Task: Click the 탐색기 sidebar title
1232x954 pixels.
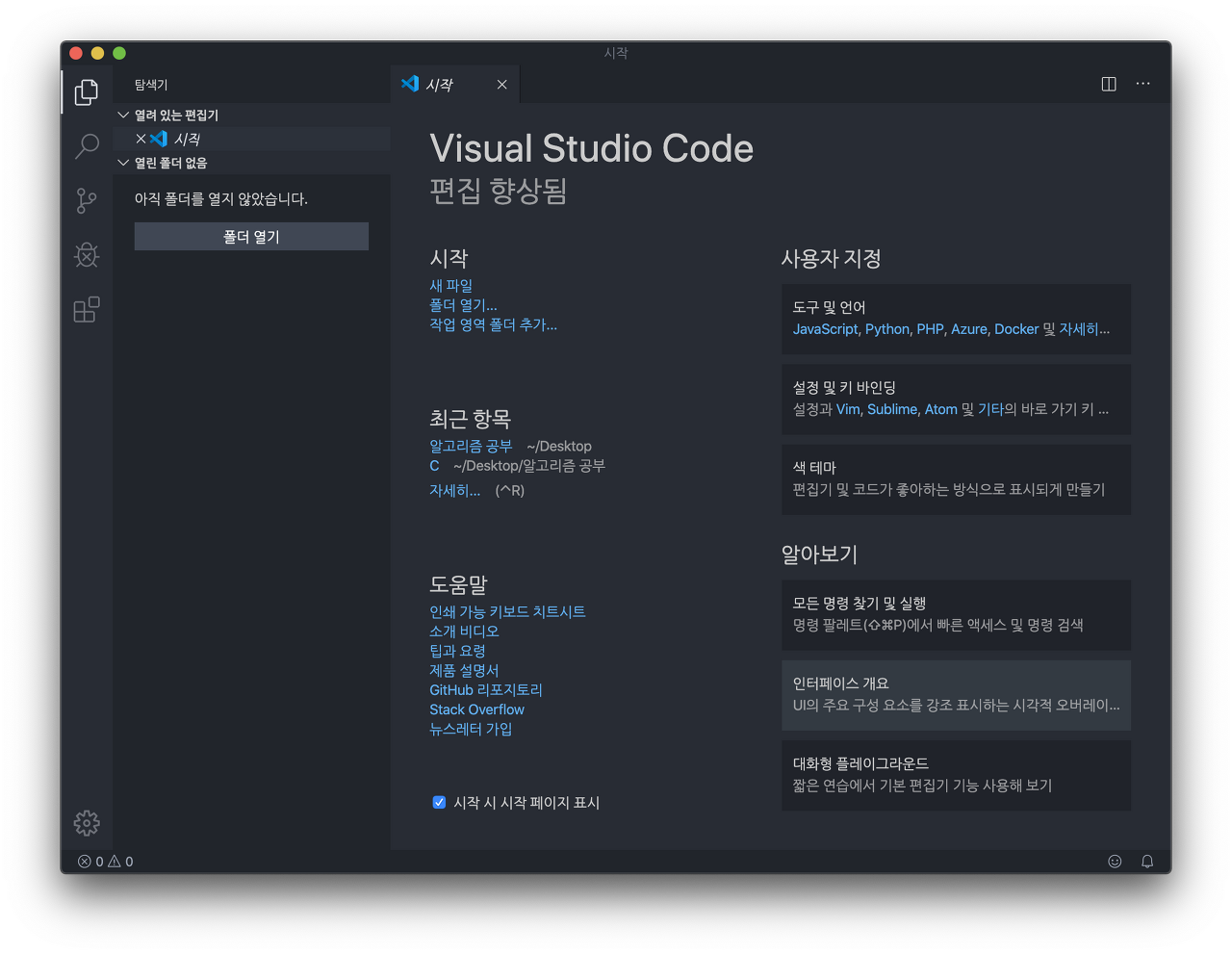Action: tap(151, 85)
